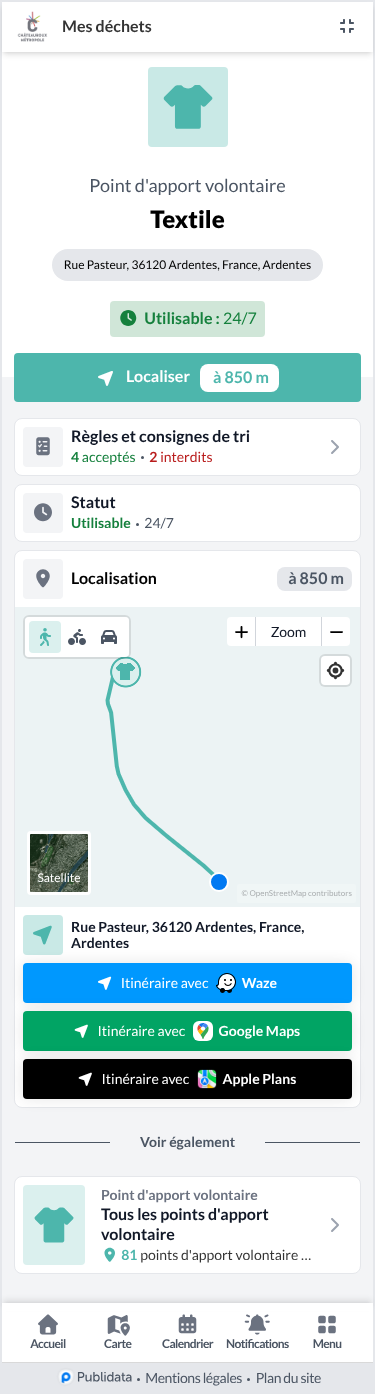The width and height of the screenshot is (375, 1394).
Task: Start itinerary with Waze
Action: point(187,983)
